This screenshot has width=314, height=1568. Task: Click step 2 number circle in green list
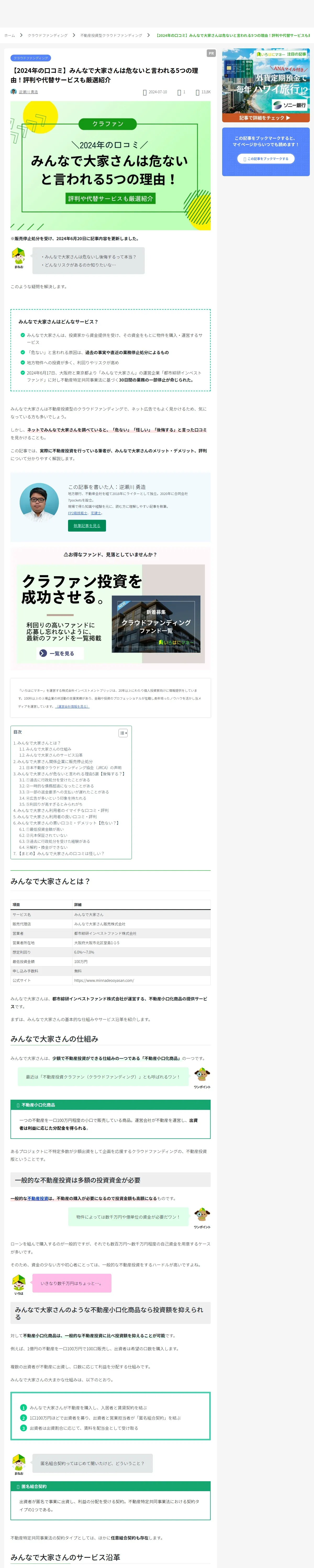24,1418
